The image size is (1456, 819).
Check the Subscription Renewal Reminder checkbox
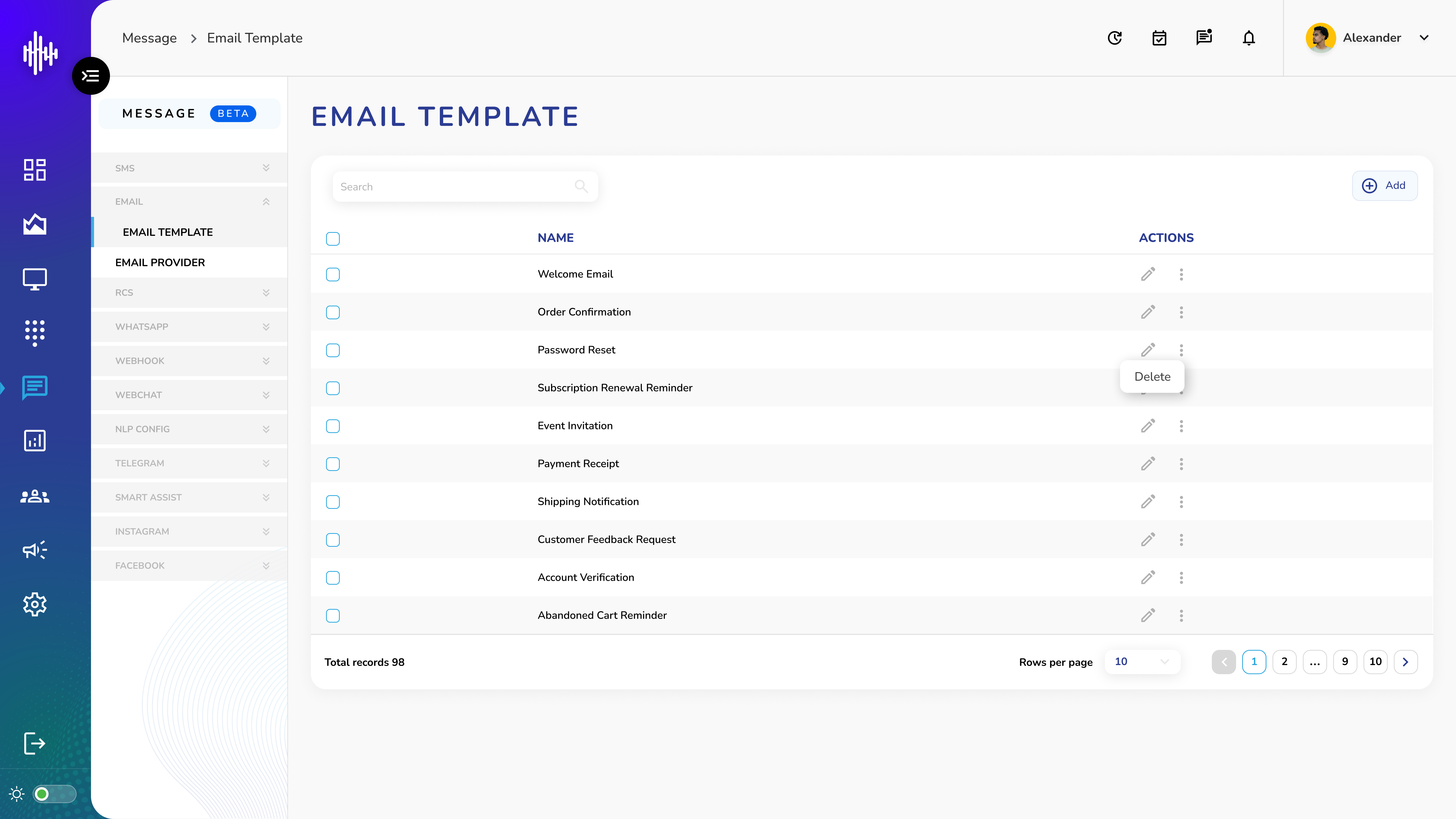[333, 388]
